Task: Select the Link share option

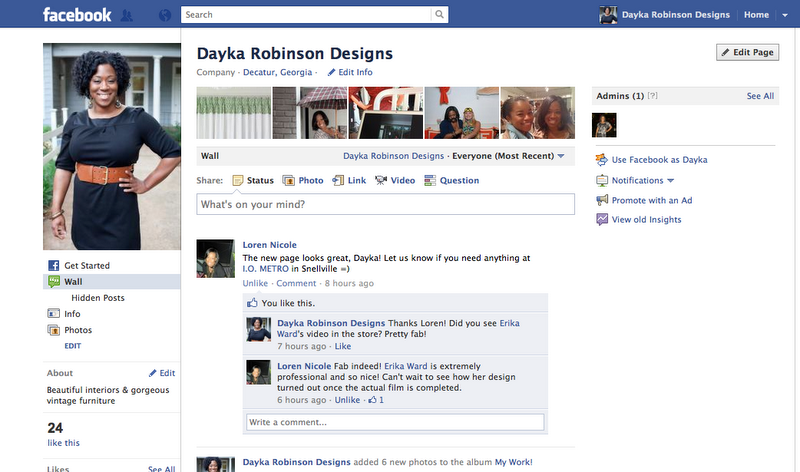Action: 349,181
